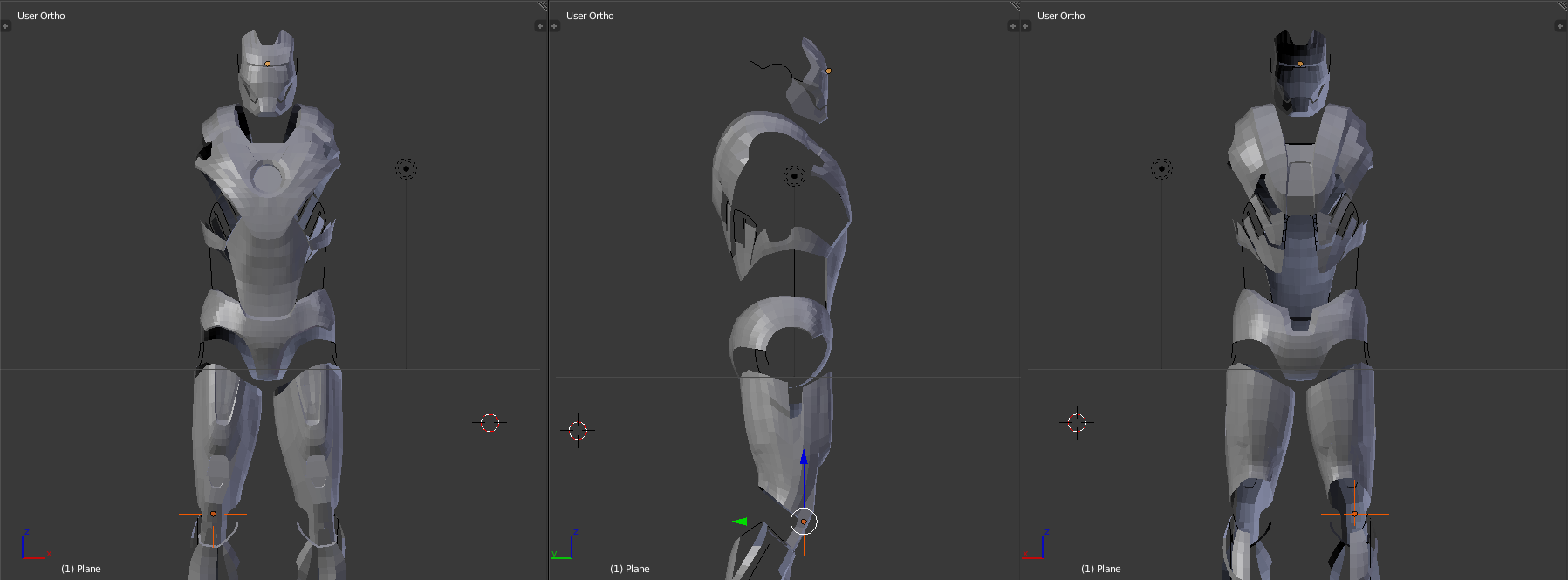Click white manipulator center circle
Viewport: 1568px width, 580px height.
[x=804, y=522]
